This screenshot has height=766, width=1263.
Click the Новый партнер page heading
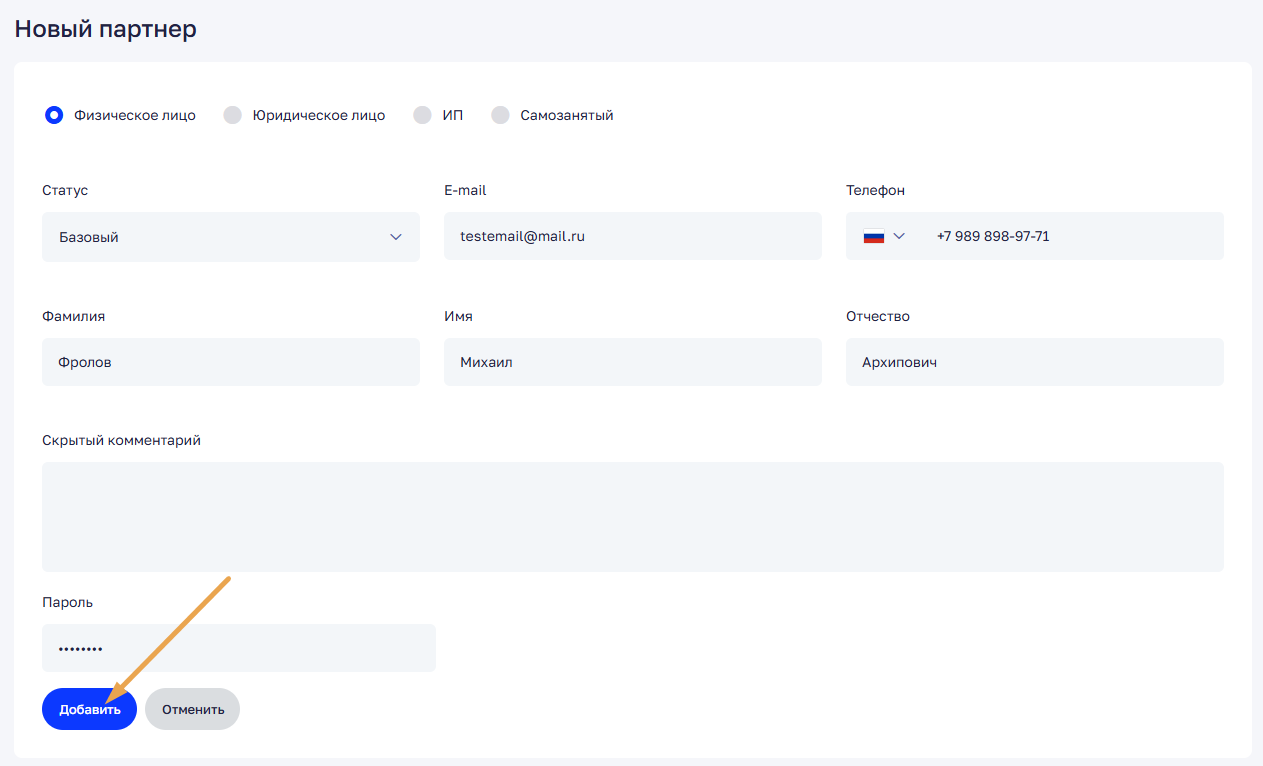pos(105,29)
